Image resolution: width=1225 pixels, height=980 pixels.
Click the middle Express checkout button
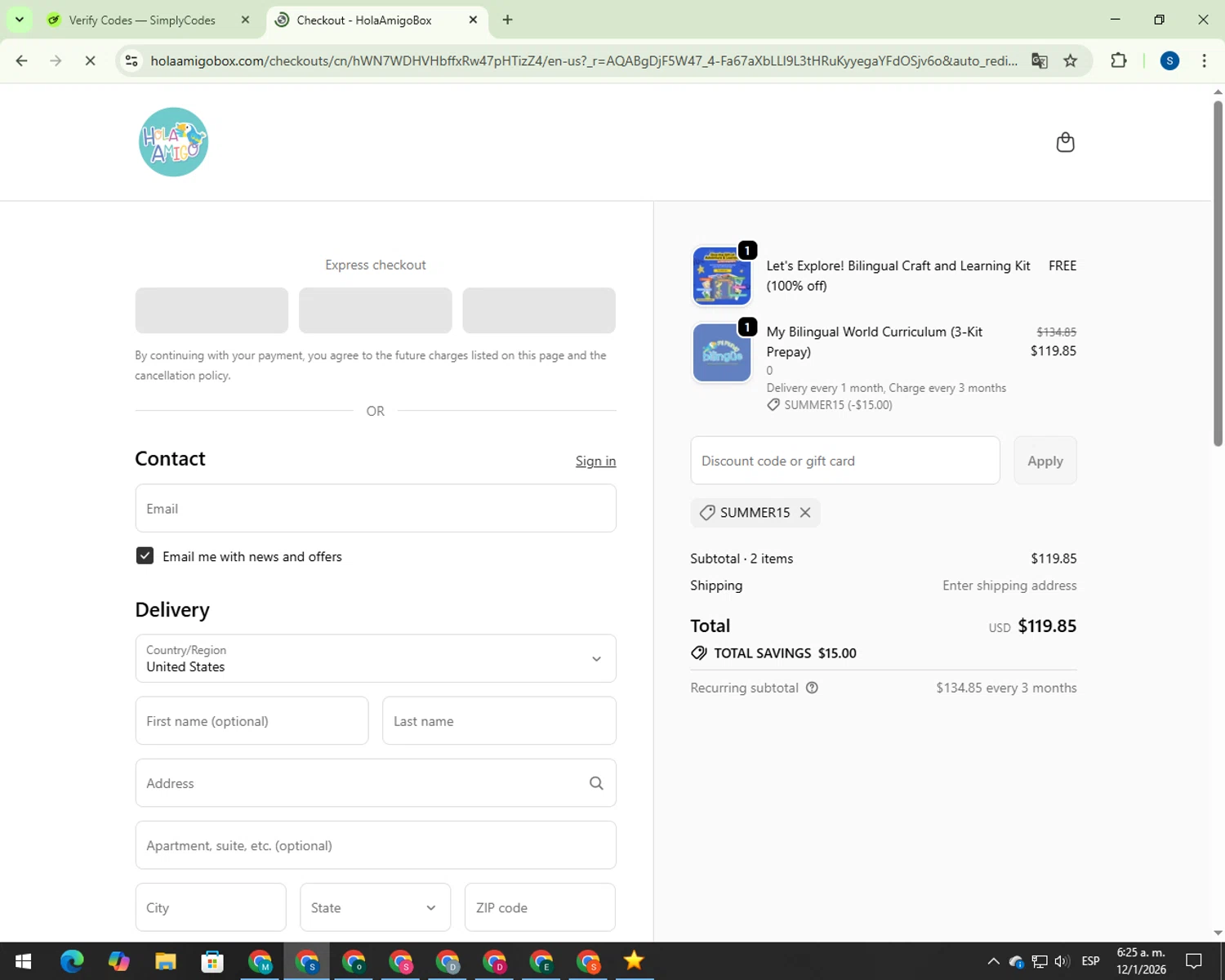(376, 310)
